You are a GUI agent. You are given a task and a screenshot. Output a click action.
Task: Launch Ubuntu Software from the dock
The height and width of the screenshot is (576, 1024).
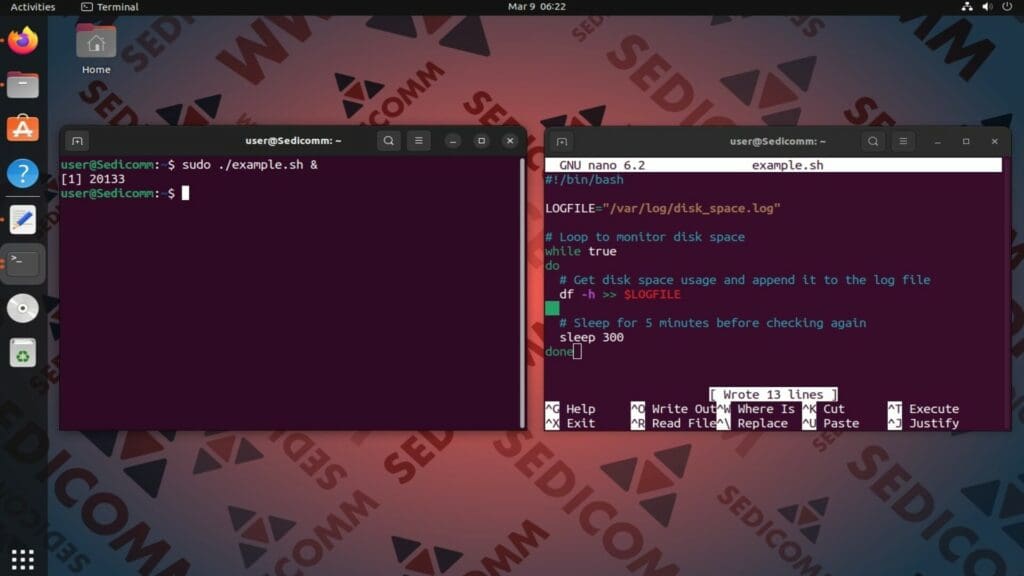click(x=23, y=129)
